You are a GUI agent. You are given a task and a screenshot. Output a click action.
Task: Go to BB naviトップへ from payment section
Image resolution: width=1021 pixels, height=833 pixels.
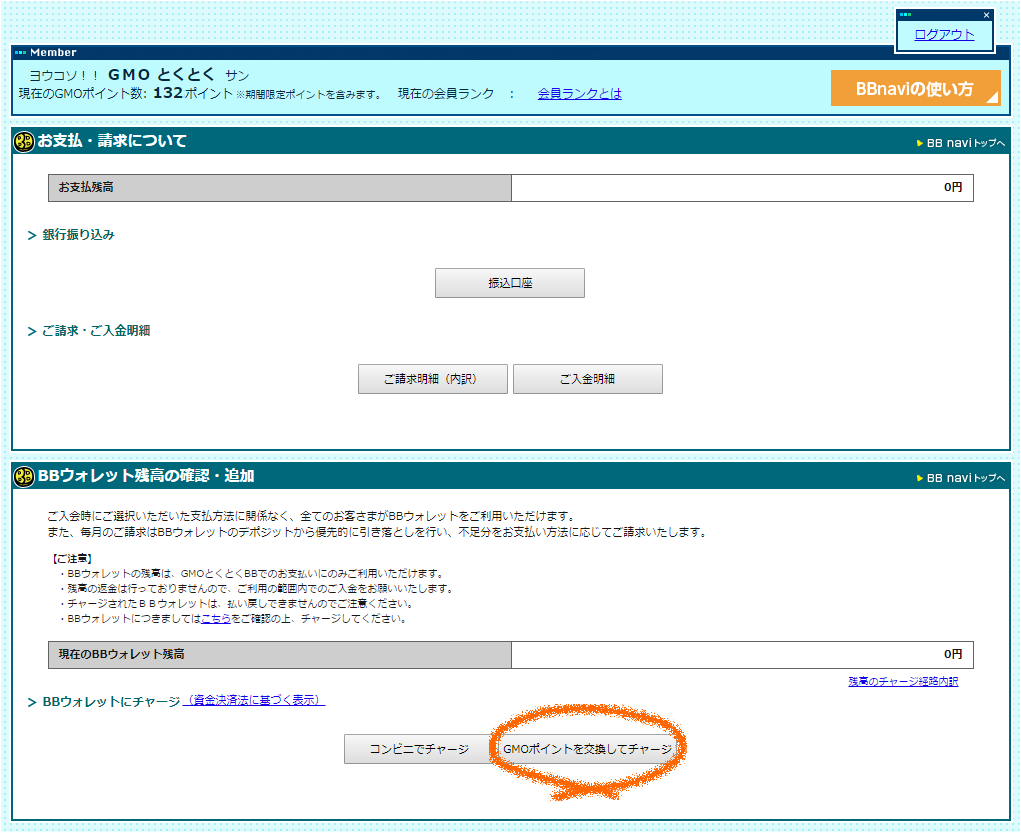(965, 143)
